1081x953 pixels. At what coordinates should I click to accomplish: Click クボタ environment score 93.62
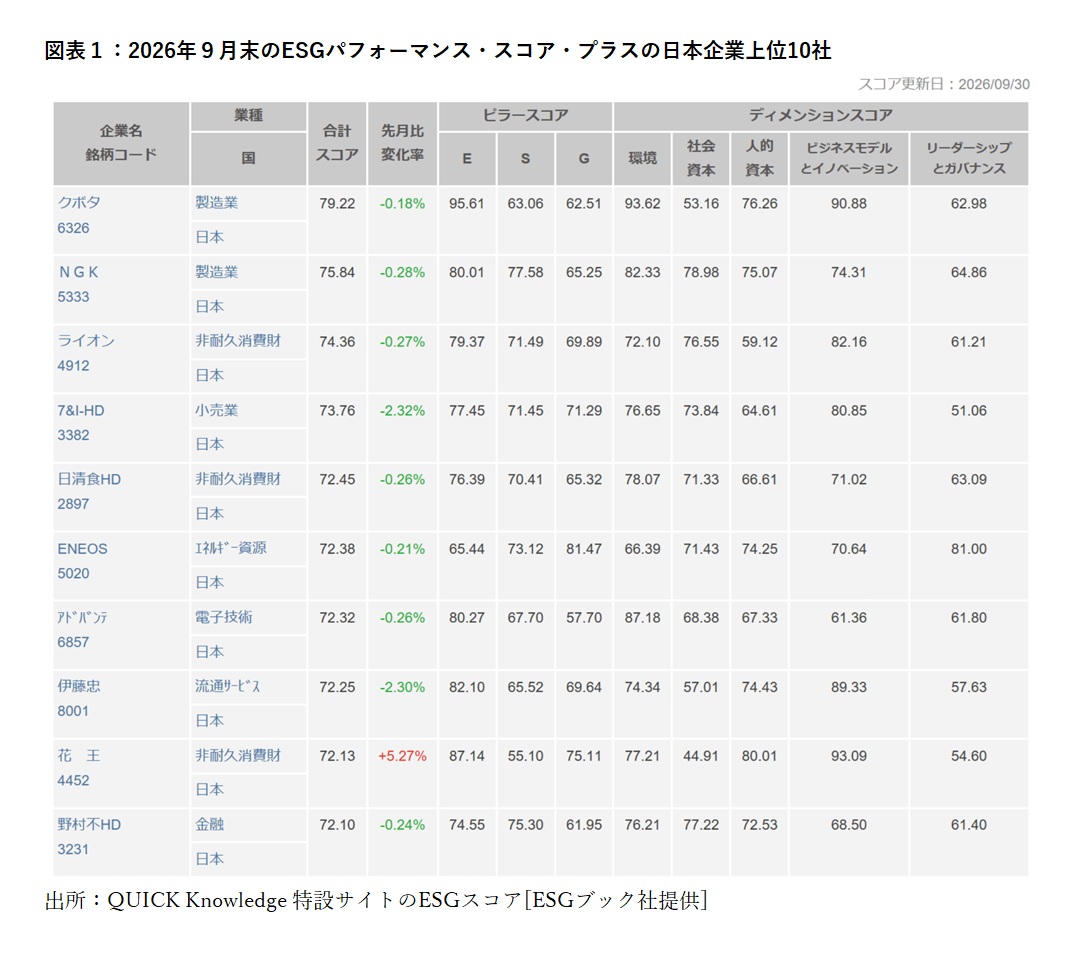(x=643, y=204)
